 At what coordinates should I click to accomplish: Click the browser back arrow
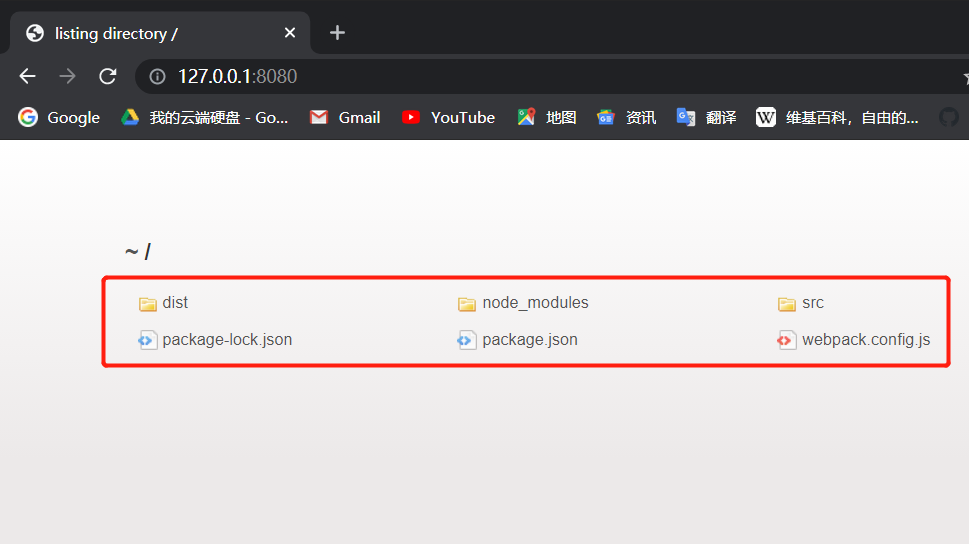(x=28, y=76)
